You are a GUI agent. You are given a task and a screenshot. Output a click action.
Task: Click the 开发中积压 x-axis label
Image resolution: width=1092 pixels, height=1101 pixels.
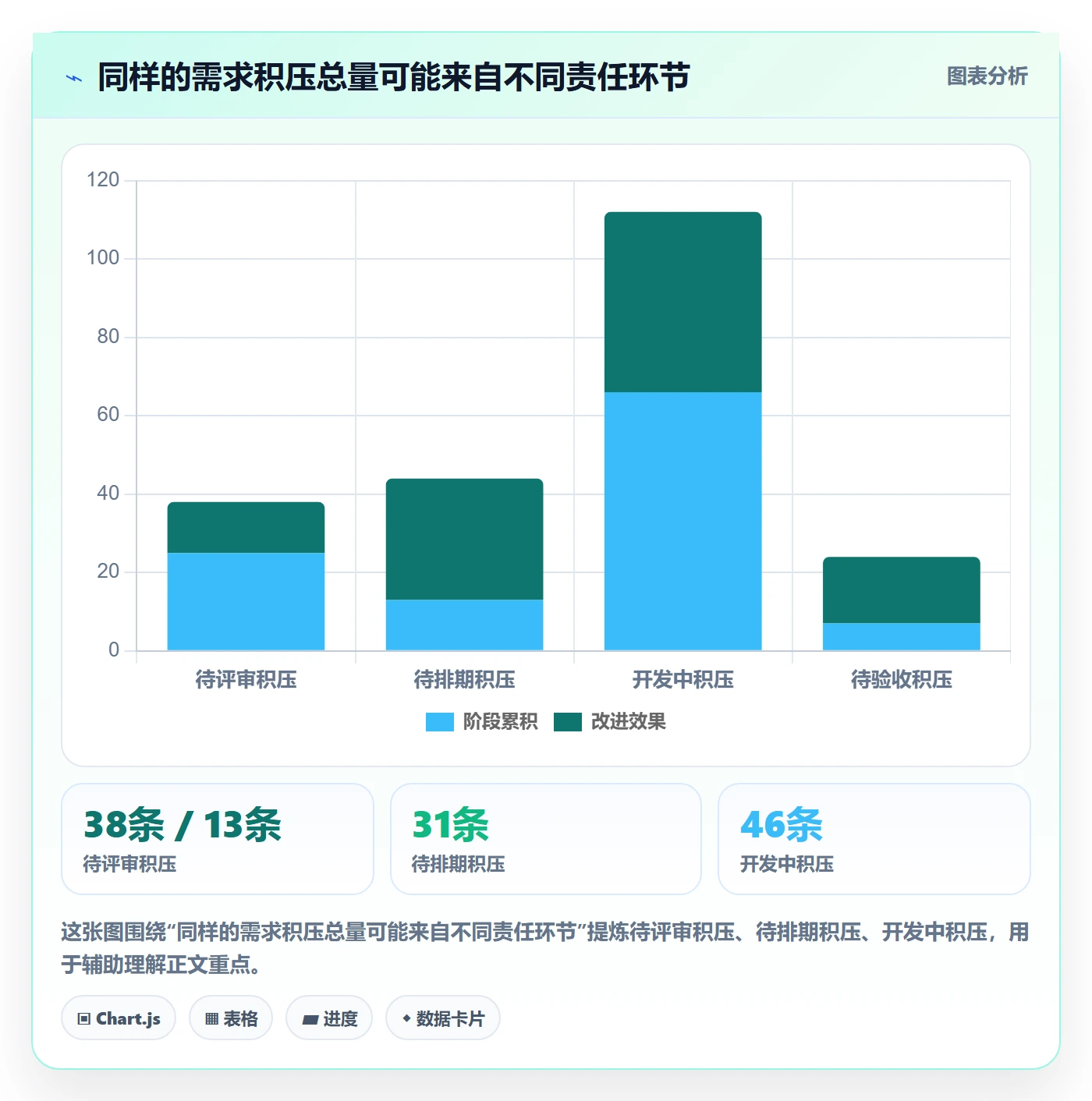point(682,680)
